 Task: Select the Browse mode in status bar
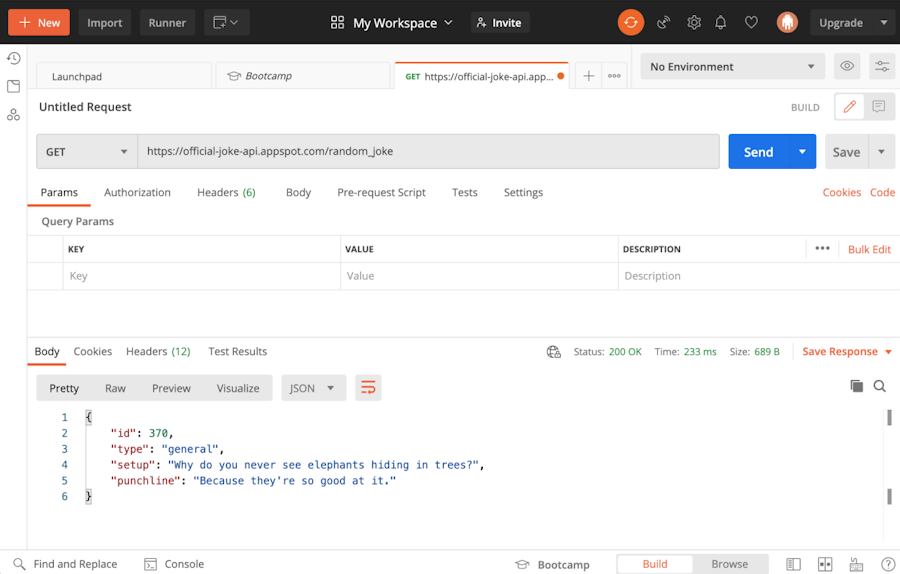pos(730,564)
